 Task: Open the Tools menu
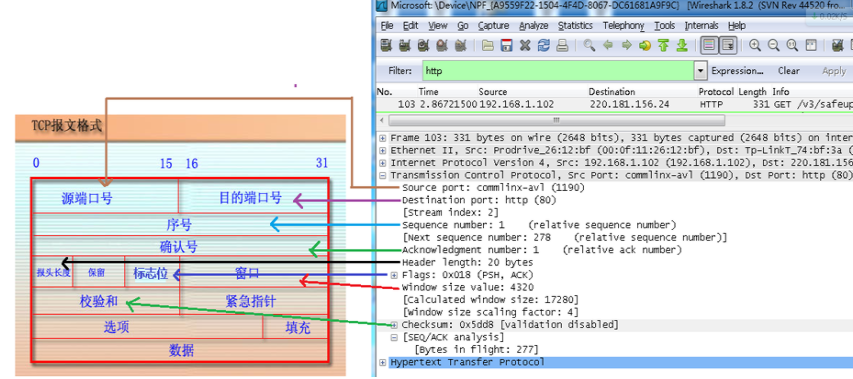(664, 26)
